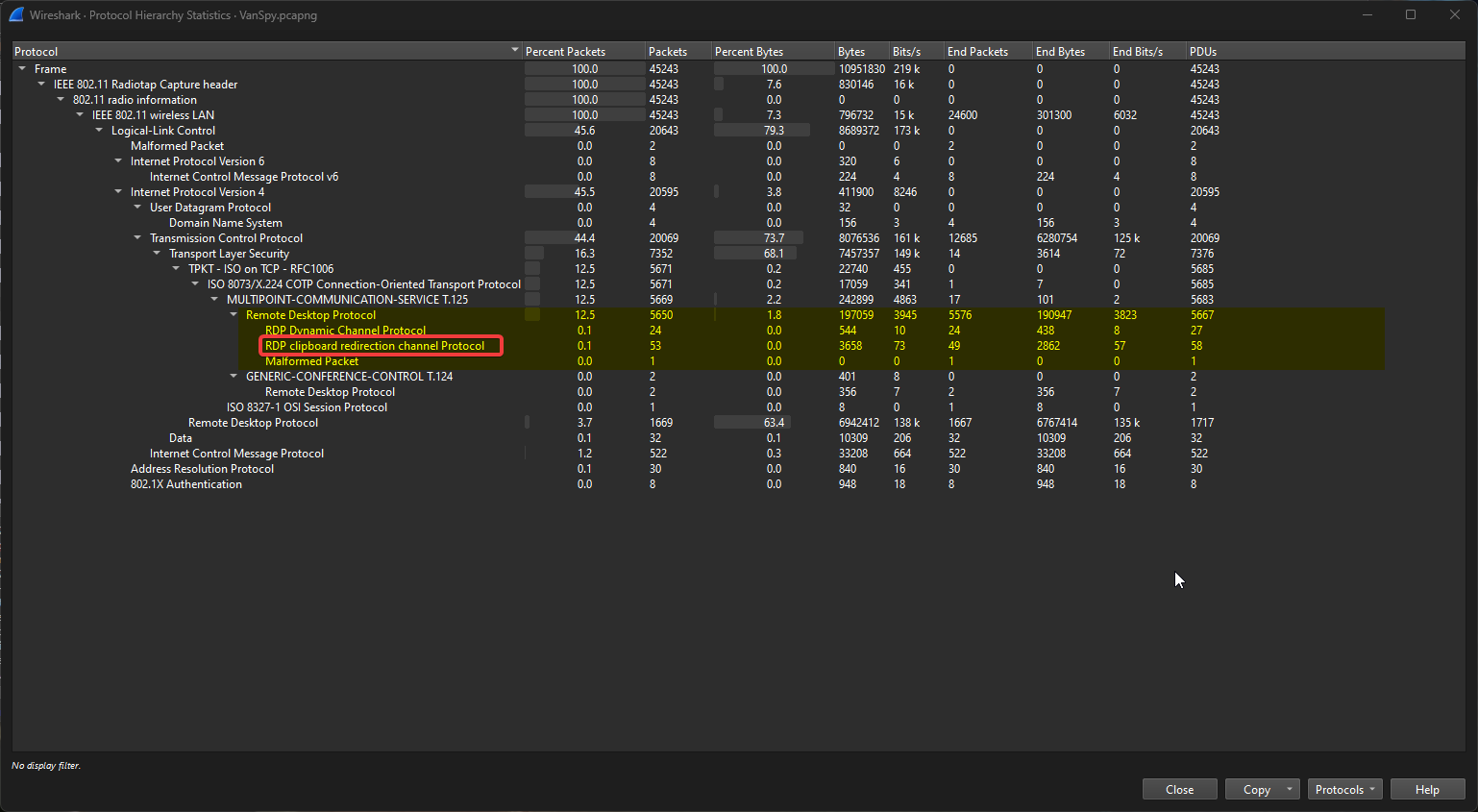Screen dimensions: 1478x812
Task: Click the 8689372 bytes value
Action: coord(859,131)
